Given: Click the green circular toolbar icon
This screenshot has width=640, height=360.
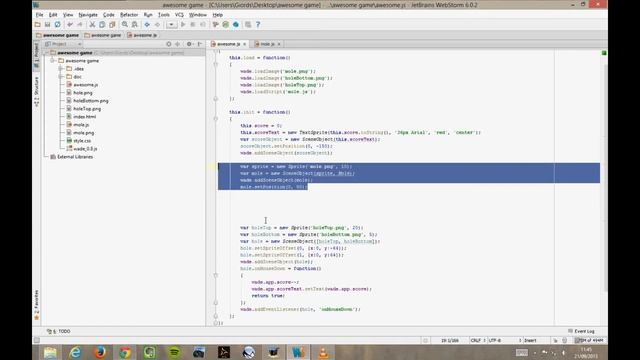Looking at the screenshot, I should 226,24.
